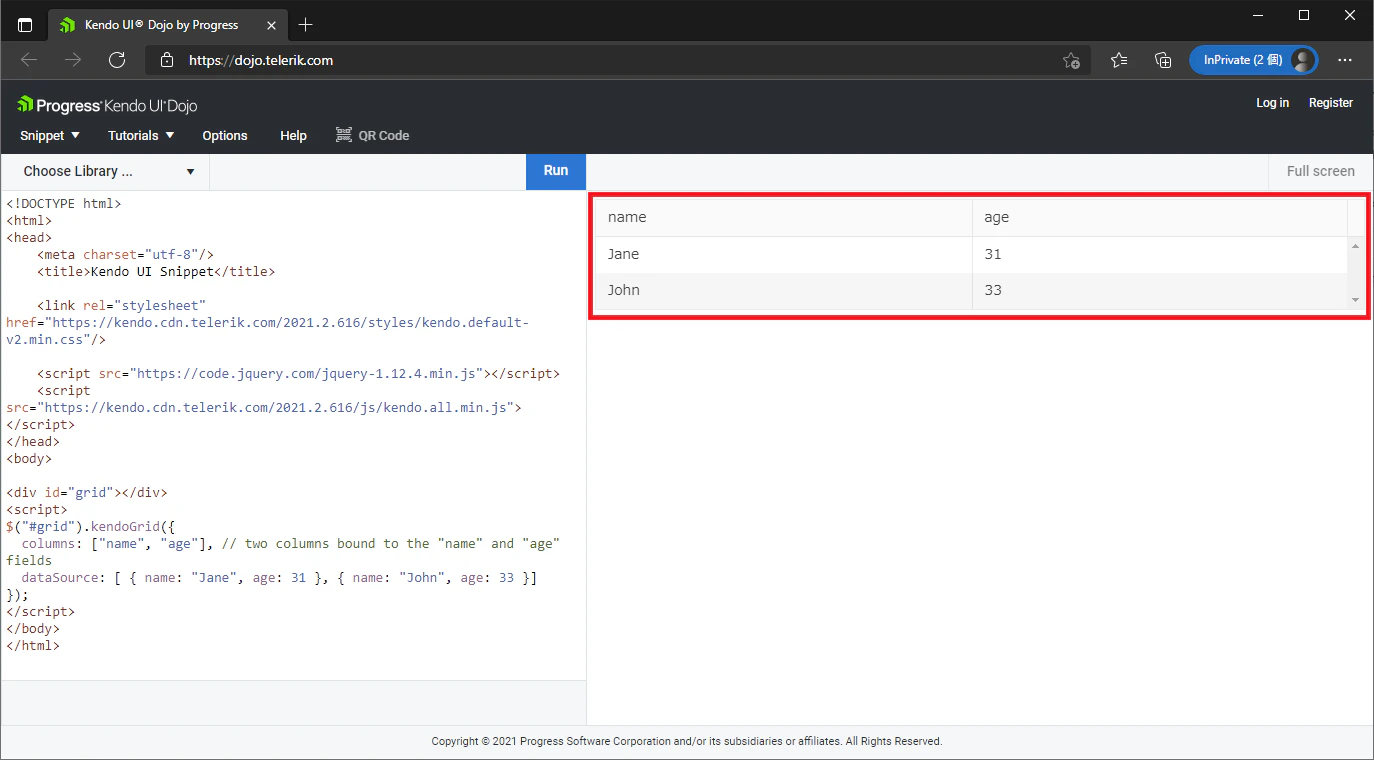The width and height of the screenshot is (1374, 760).
Task: Click the address bar URL field
Action: (x=620, y=60)
